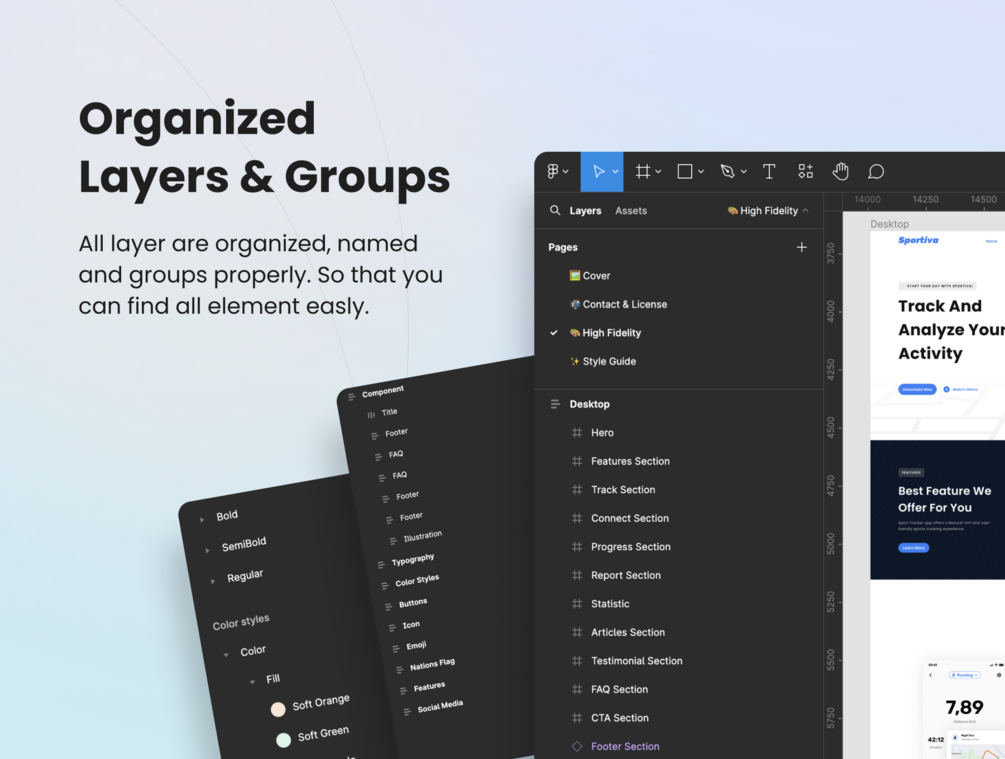Select Social Media in Component panel
This screenshot has width=1005, height=759.
click(x=440, y=706)
